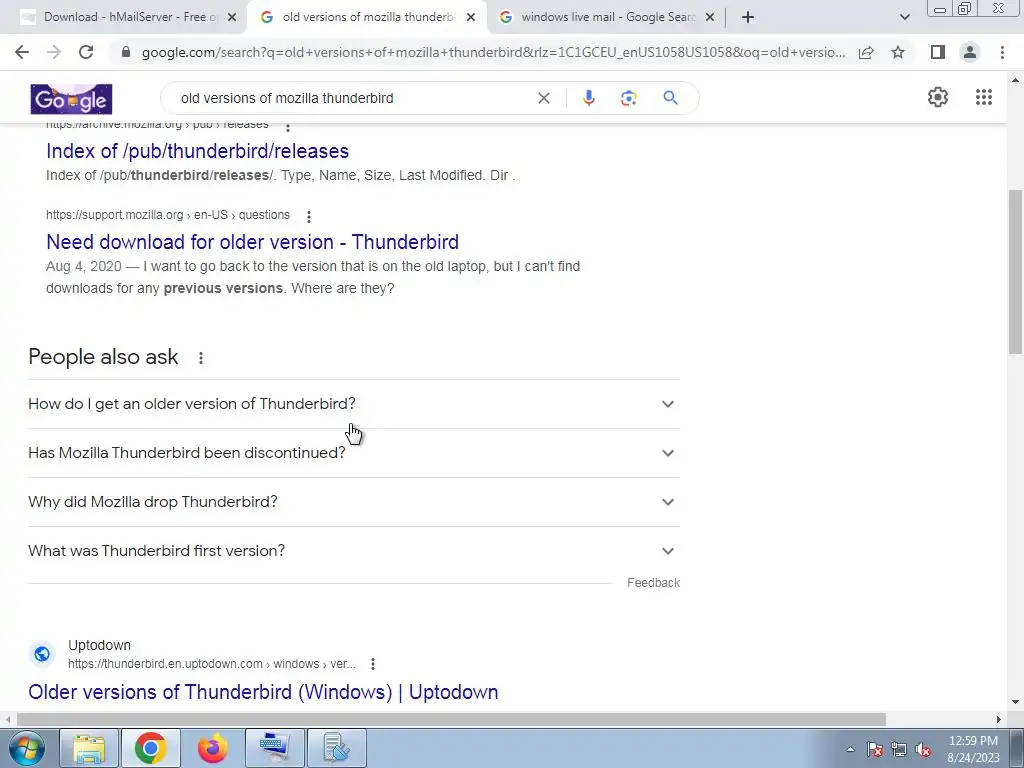The height and width of the screenshot is (768, 1024).
Task: Click inside the Google search box
Action: coord(353,98)
